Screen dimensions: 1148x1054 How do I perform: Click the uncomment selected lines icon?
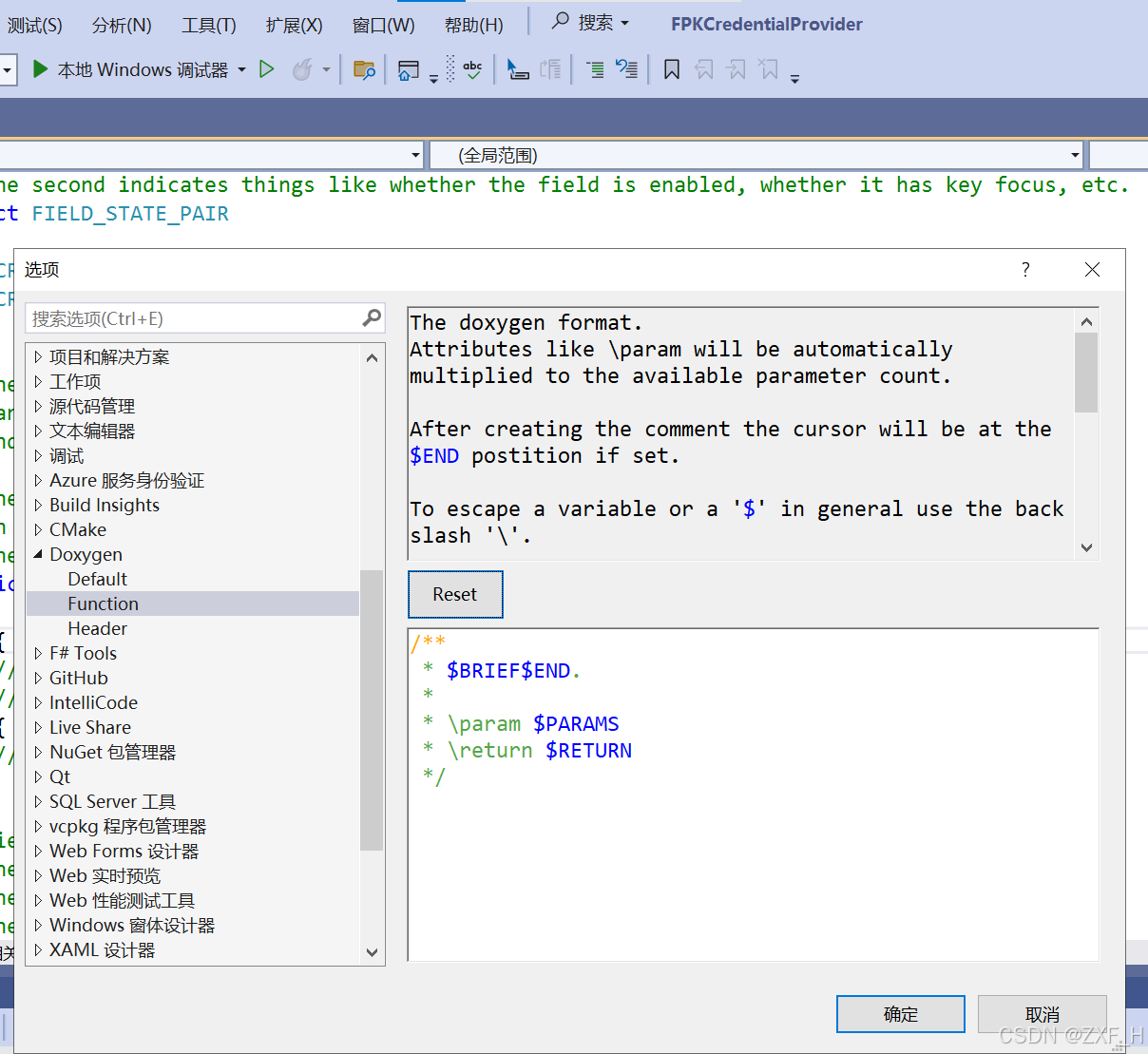(x=626, y=69)
